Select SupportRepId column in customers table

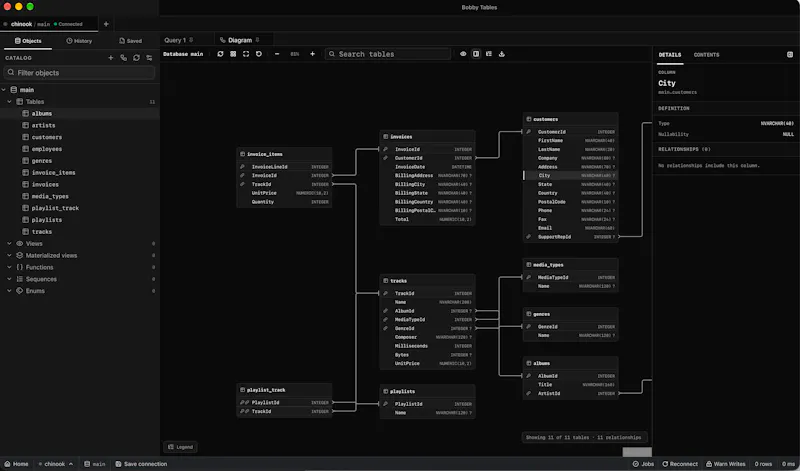pyautogui.click(x=570, y=237)
